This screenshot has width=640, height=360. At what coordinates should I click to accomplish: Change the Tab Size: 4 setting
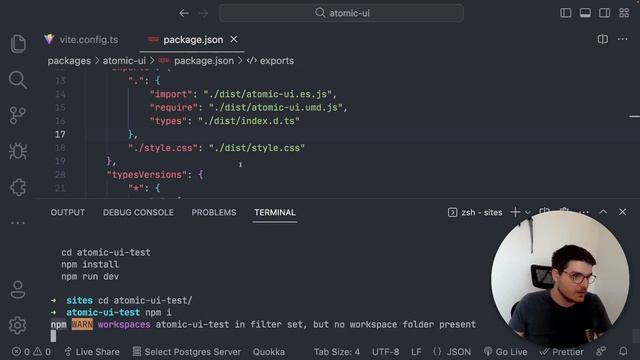[x=337, y=352]
